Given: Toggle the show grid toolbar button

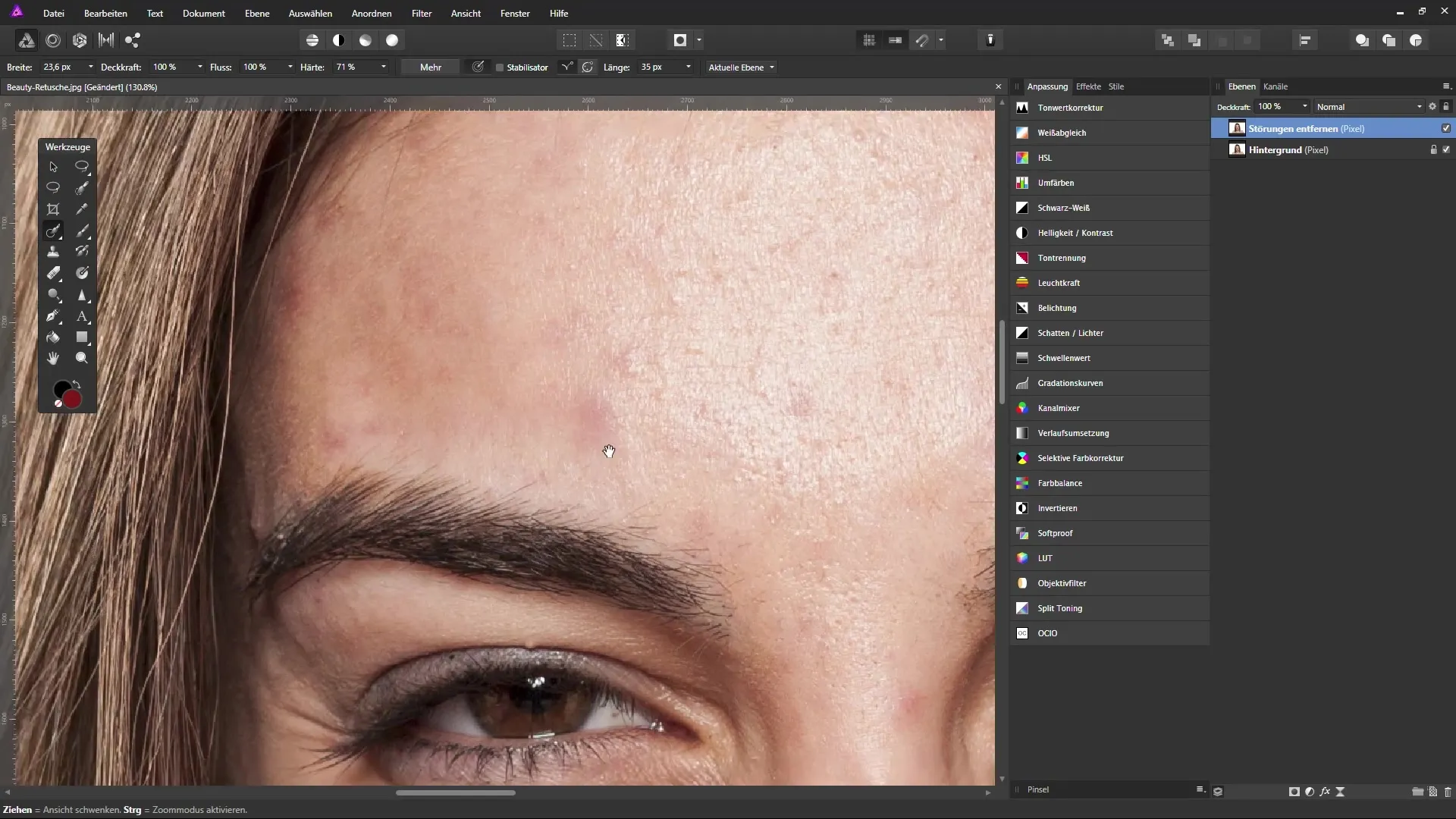Looking at the screenshot, I should 869,40.
